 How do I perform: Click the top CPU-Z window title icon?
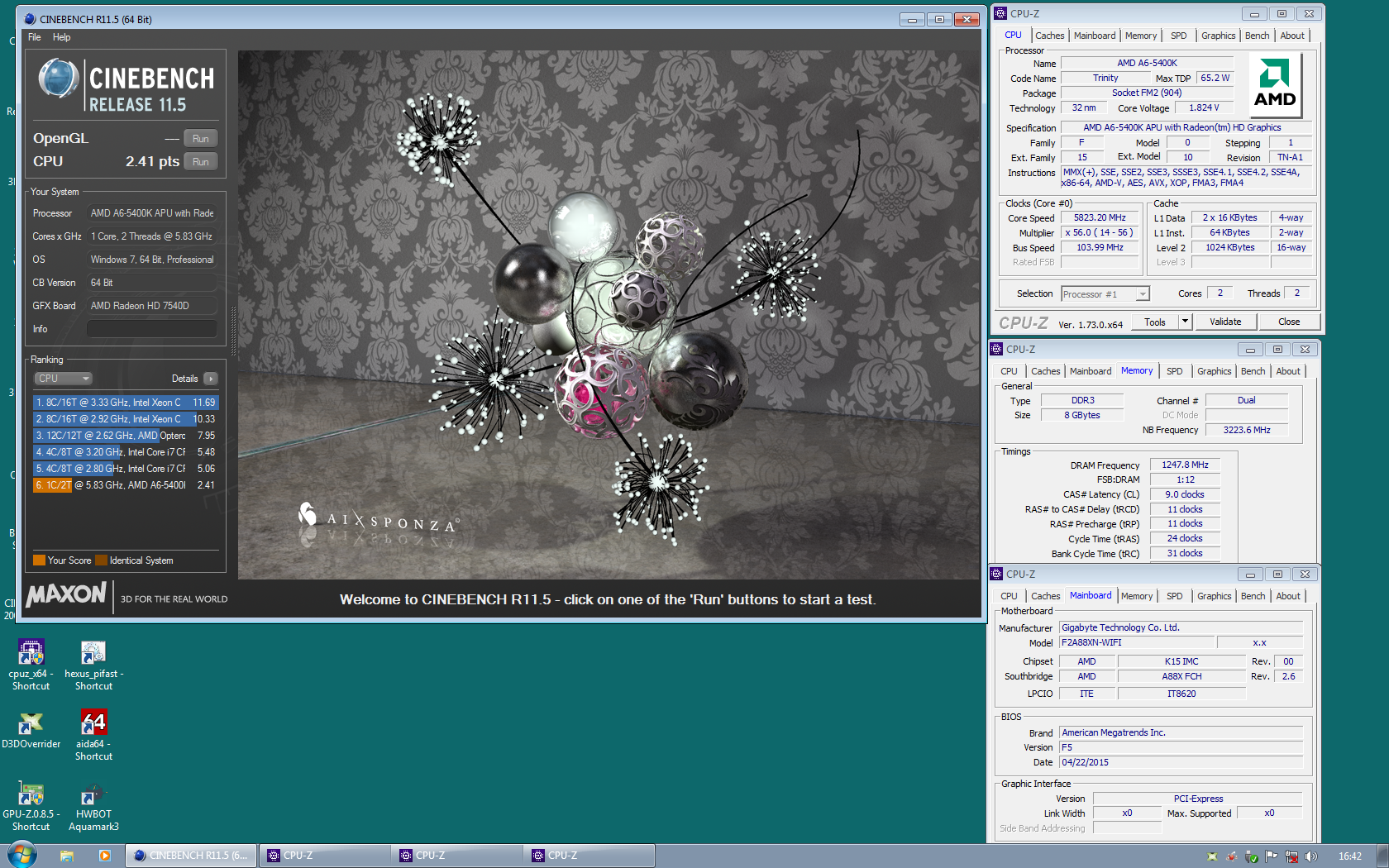(x=1000, y=13)
